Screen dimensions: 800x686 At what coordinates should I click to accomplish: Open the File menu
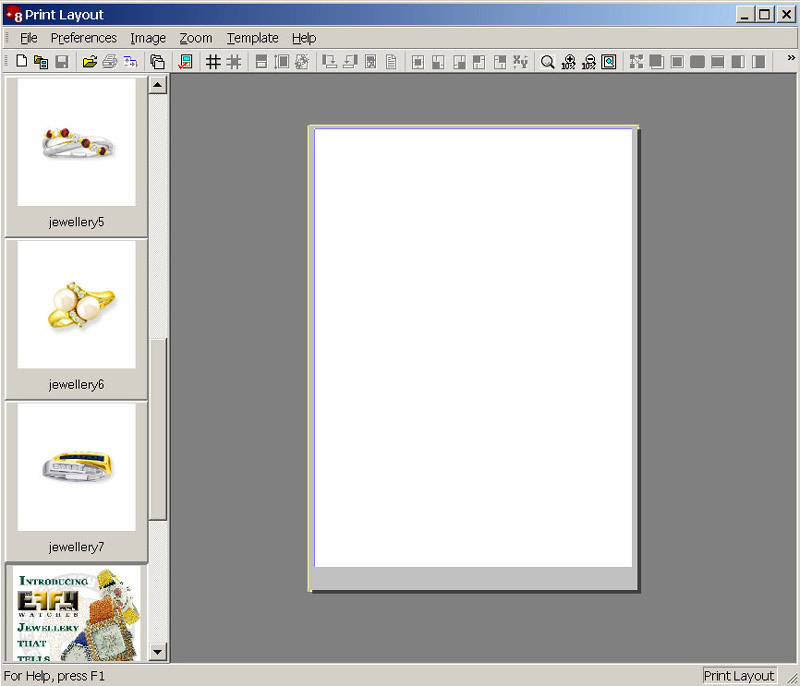click(29, 38)
